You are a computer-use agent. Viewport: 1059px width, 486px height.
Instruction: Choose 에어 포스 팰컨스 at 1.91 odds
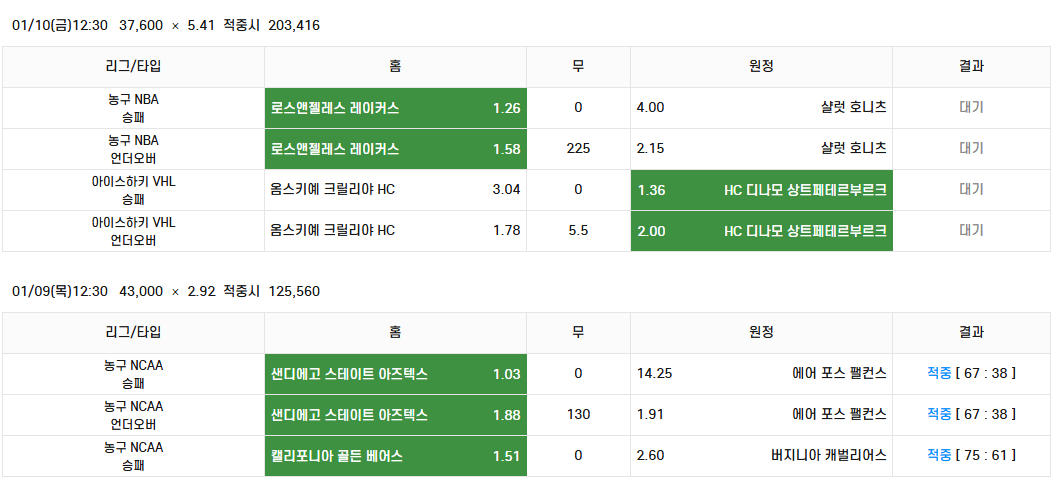[x=761, y=415]
